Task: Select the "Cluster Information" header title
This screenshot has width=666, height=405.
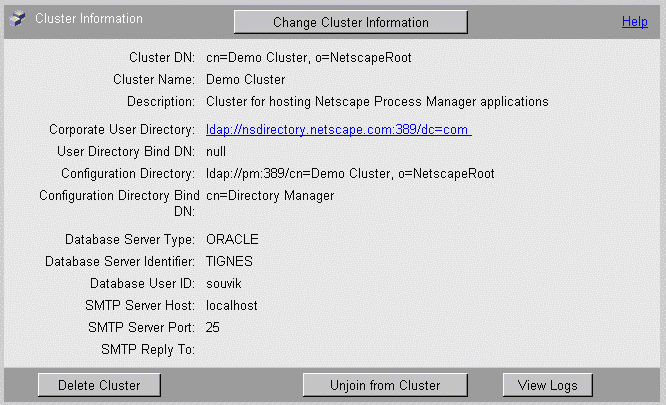Action: [89, 19]
